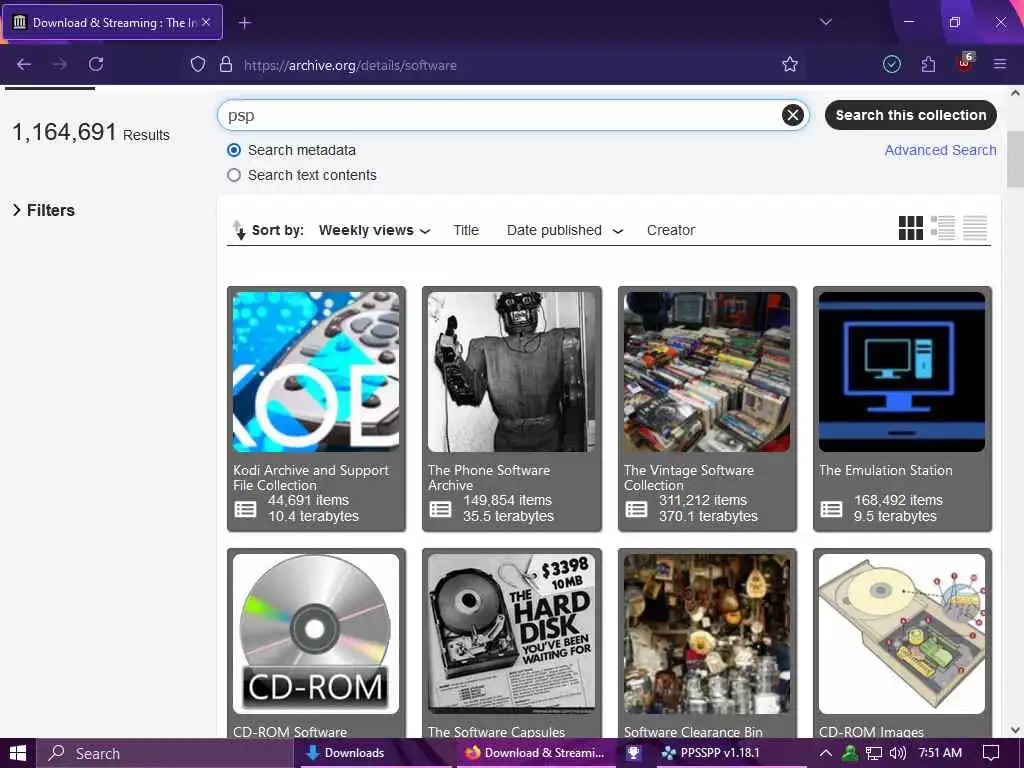The width and height of the screenshot is (1024, 768).
Task: Open the tracking protection shield icon
Action: (198, 64)
